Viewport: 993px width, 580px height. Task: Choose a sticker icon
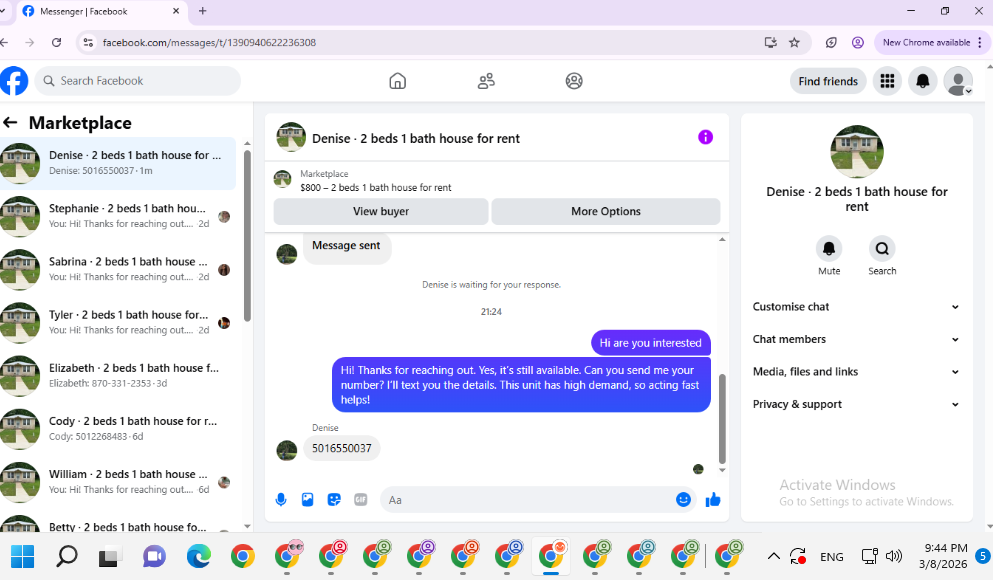tap(334, 500)
